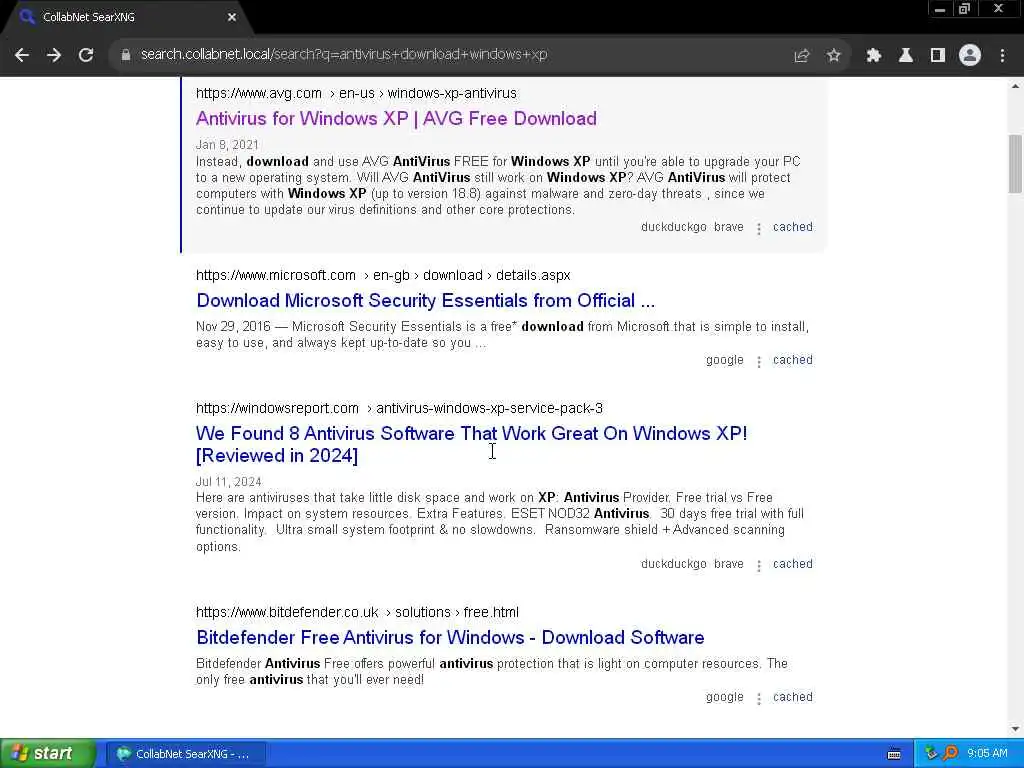Image resolution: width=1024 pixels, height=768 pixels.
Task: Open cached link for Microsoft Security Essentials
Action: (x=793, y=360)
